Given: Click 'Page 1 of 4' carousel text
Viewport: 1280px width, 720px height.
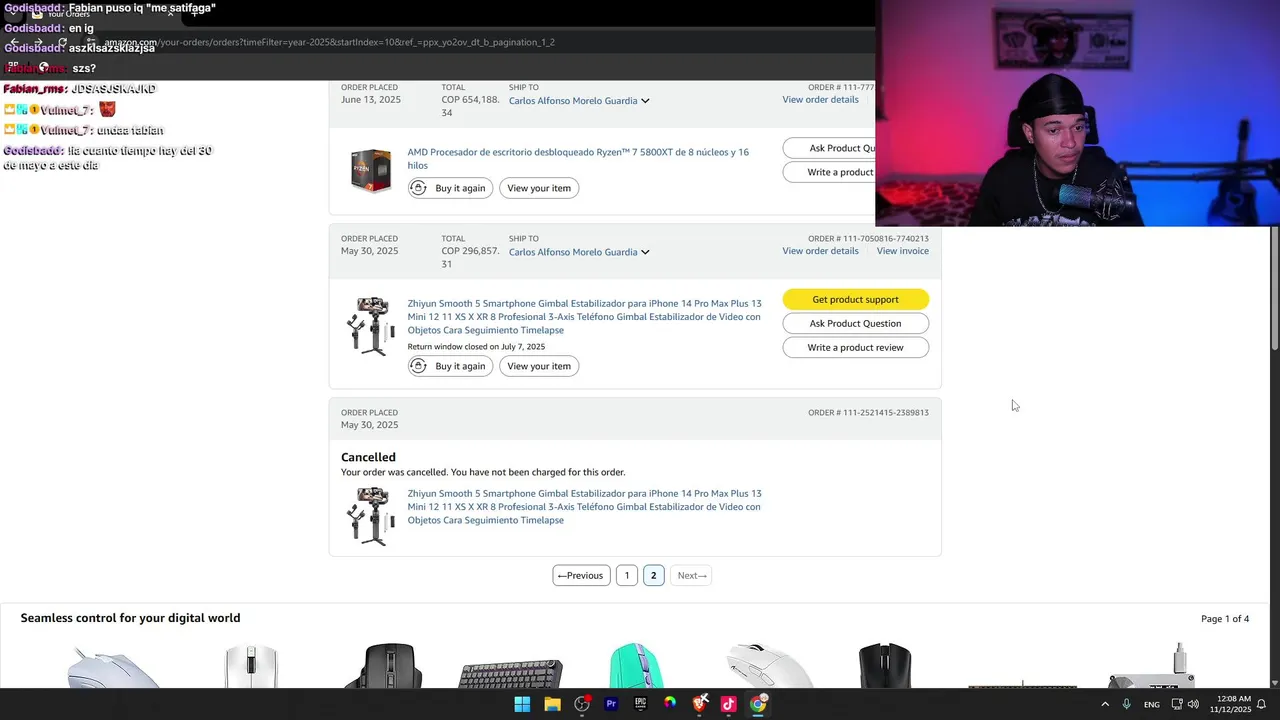Looking at the screenshot, I should click(1225, 619).
